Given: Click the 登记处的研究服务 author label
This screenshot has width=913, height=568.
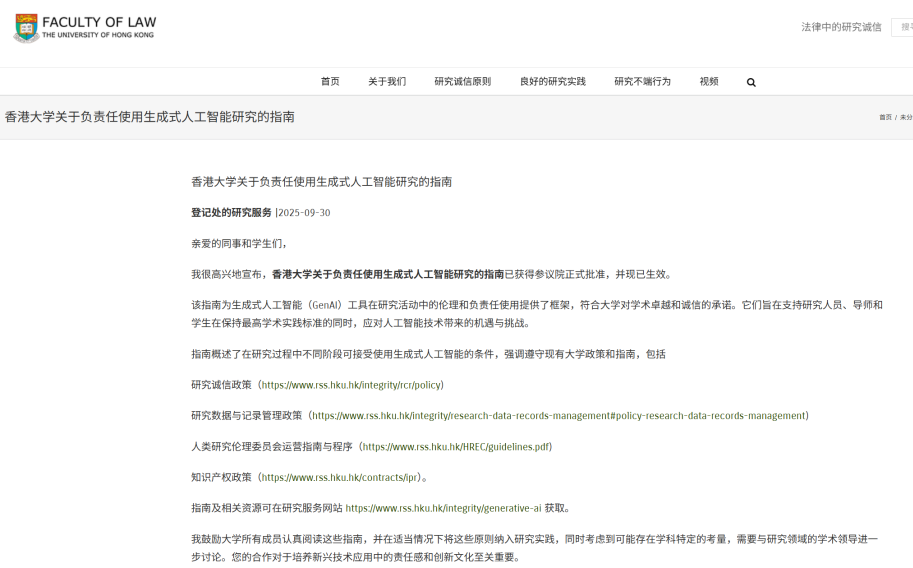Looking at the screenshot, I should pyautogui.click(x=231, y=213).
